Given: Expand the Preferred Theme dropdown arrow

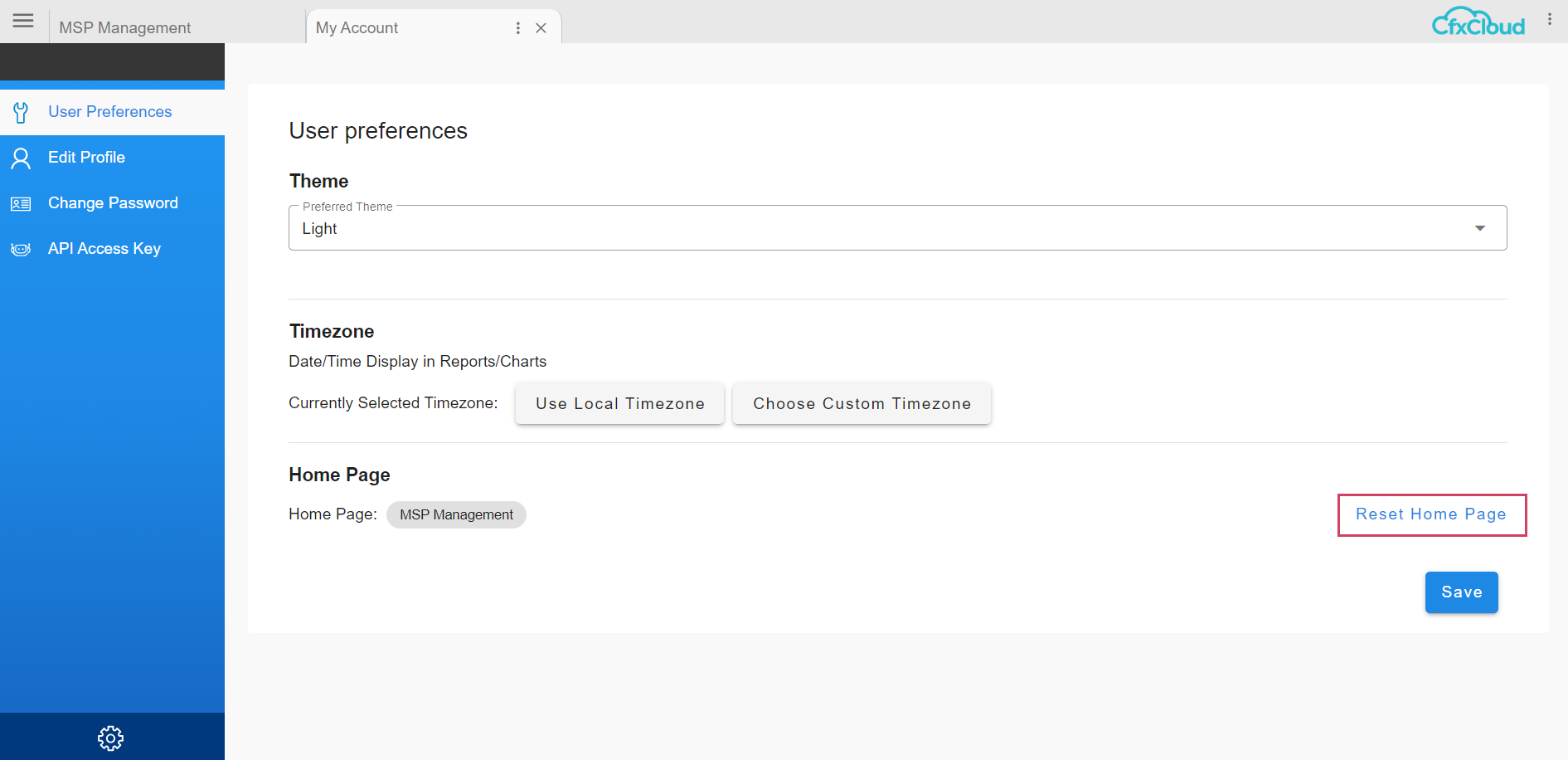Looking at the screenshot, I should [1479, 228].
